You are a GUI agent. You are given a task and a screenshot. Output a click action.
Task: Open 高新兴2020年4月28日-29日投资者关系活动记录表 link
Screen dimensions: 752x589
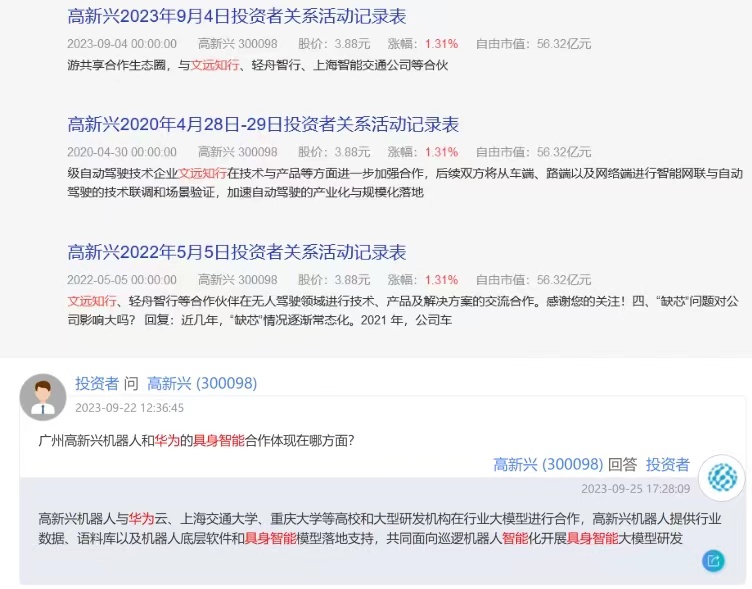263,125
